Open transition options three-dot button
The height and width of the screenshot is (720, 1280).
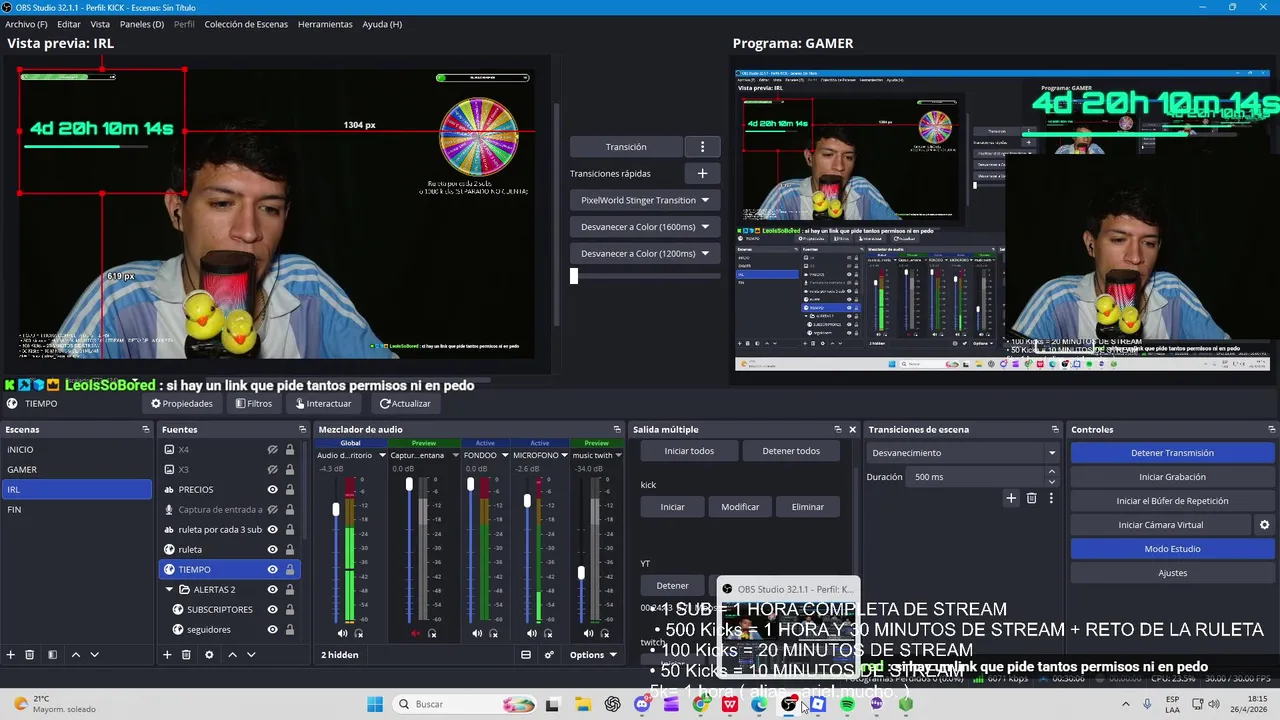(702, 147)
